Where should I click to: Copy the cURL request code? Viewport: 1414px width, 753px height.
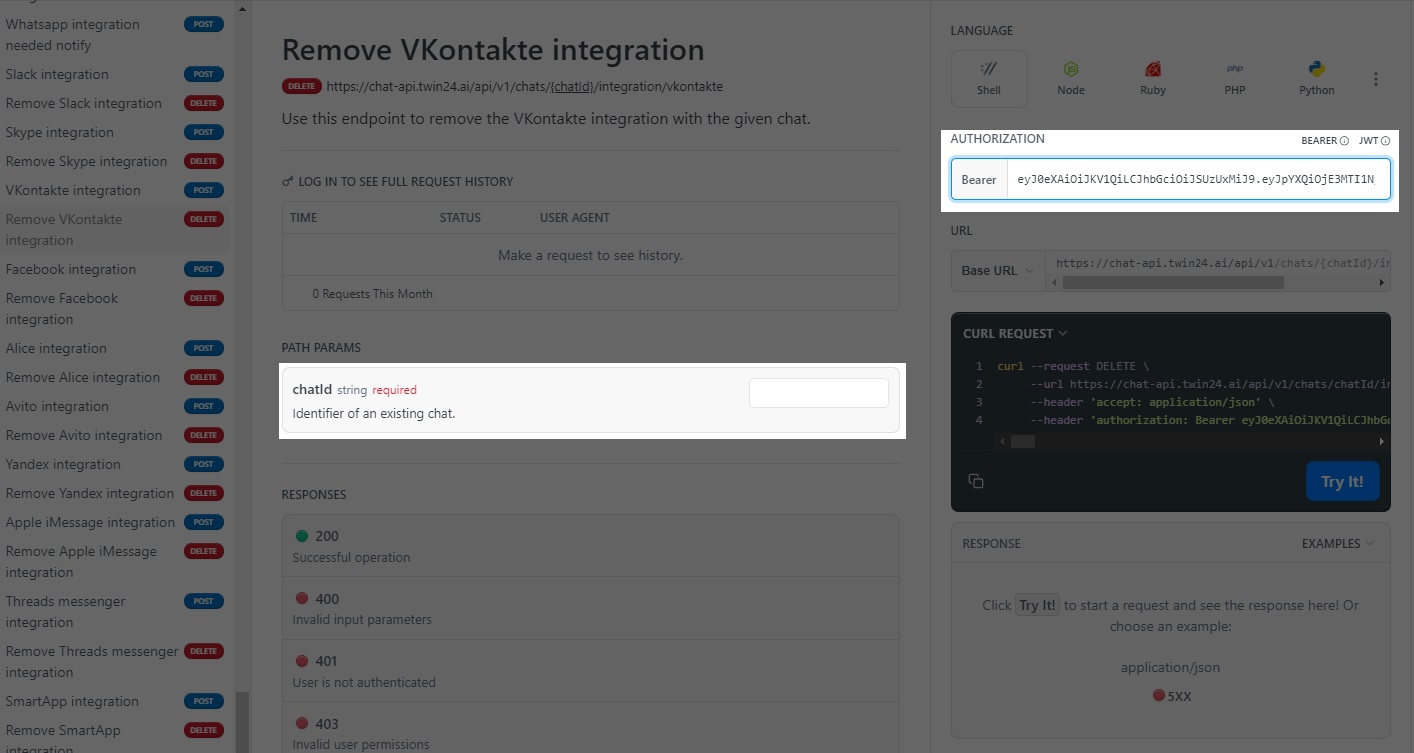point(976,481)
